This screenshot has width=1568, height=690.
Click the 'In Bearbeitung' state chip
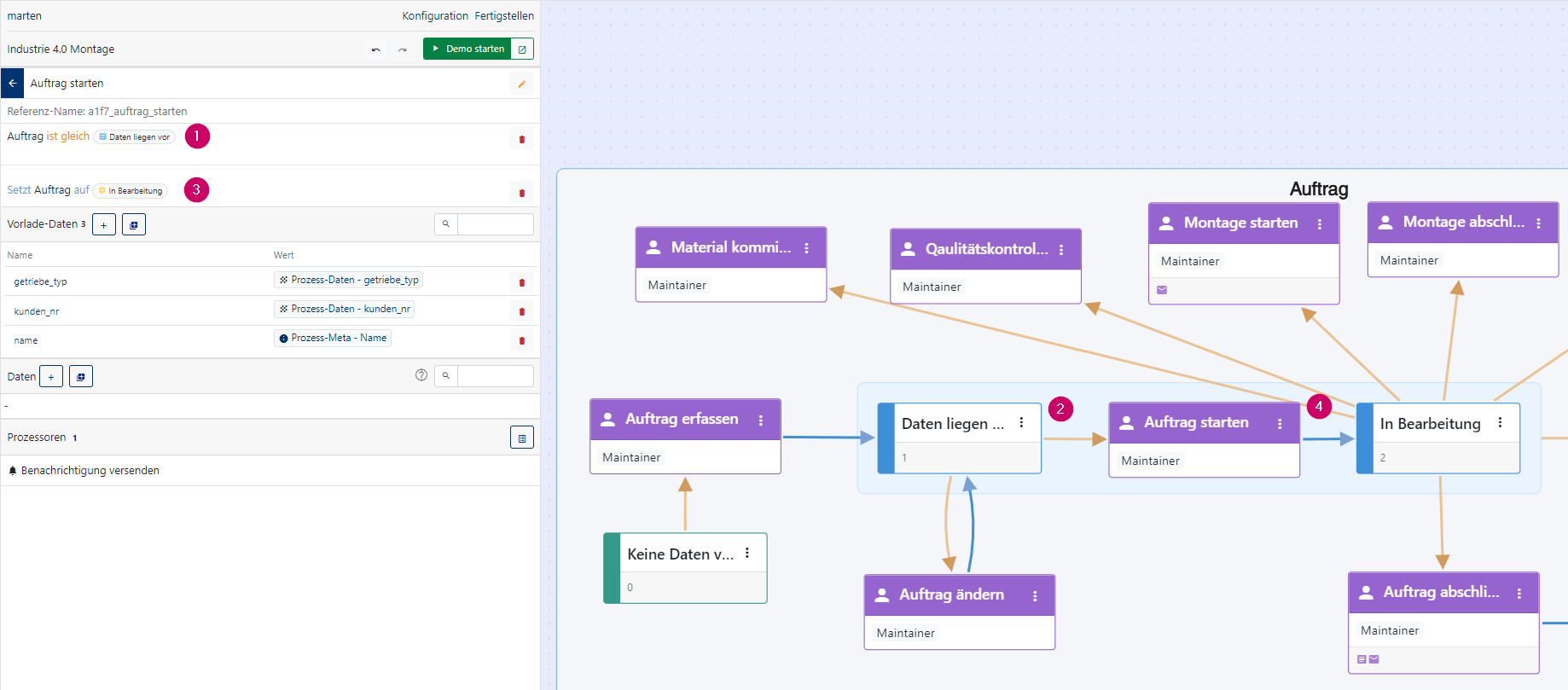point(131,191)
